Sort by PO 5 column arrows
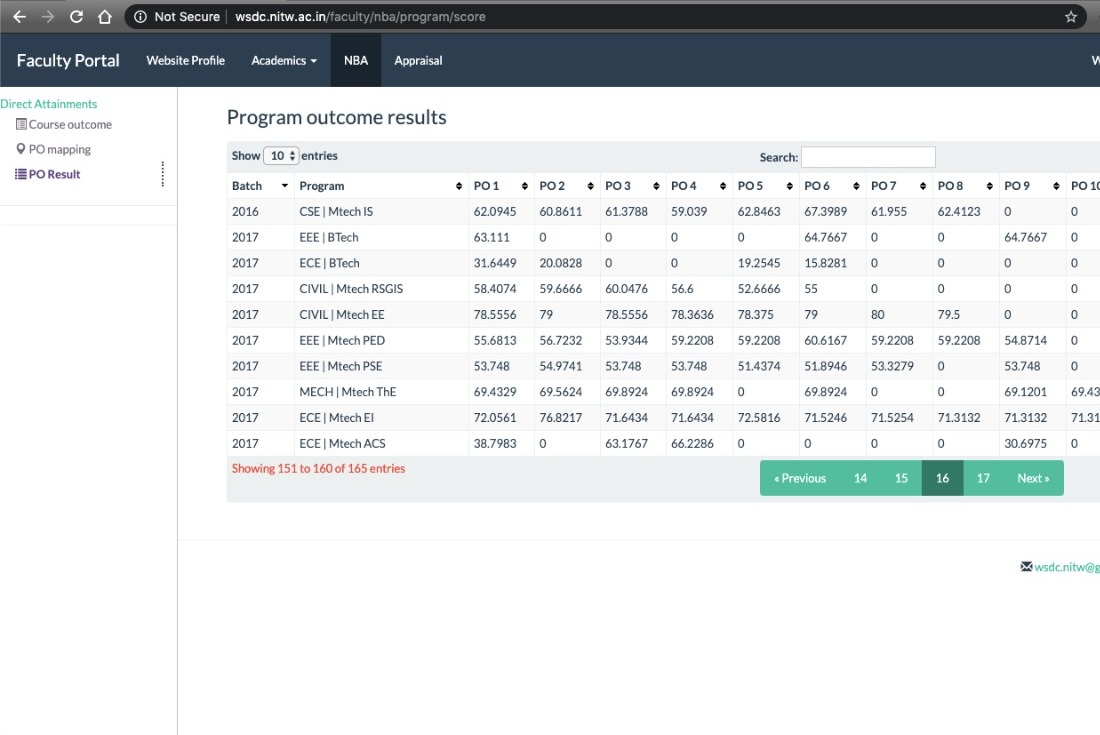The height and width of the screenshot is (735, 1100). 790,186
